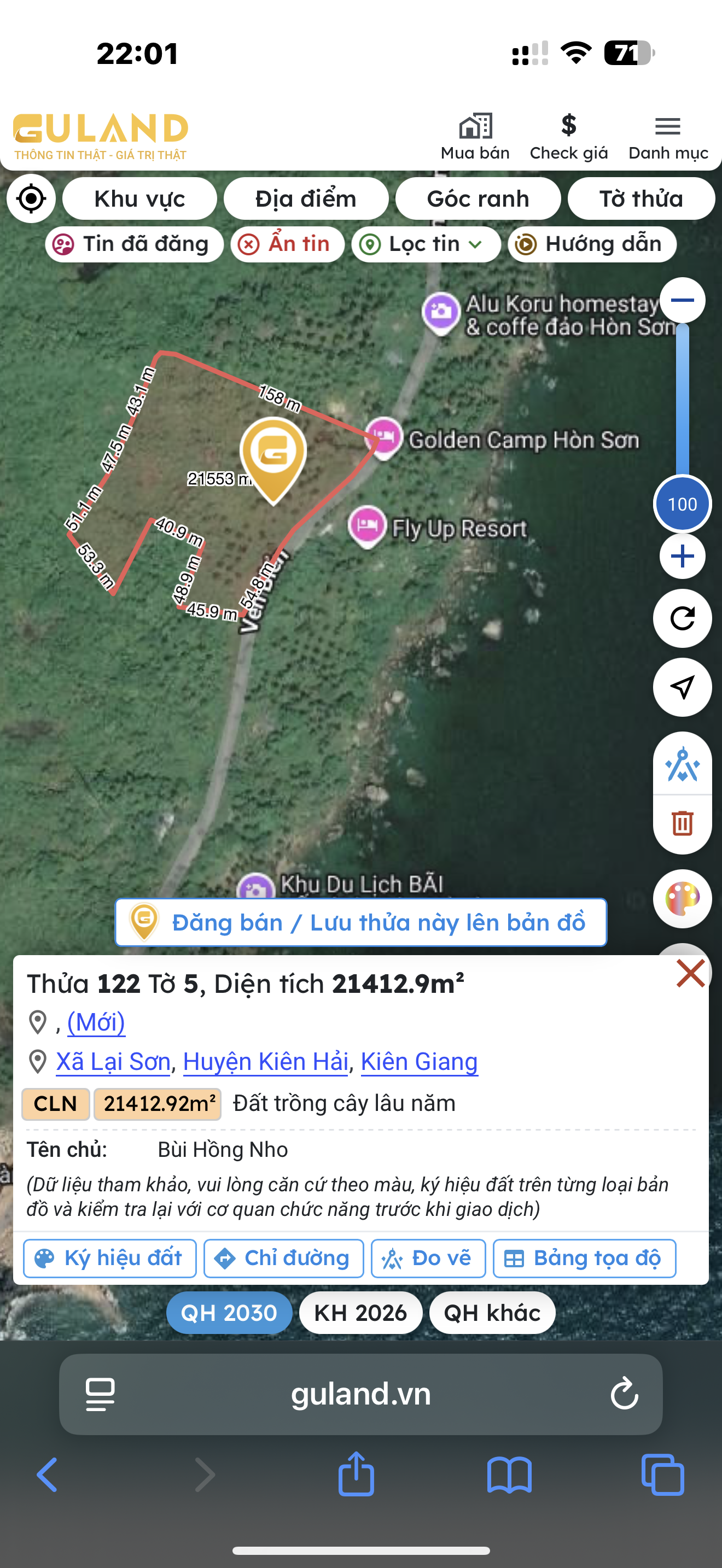The image size is (722, 1568).
Task: Click the CLN land type tag
Action: point(55,1104)
